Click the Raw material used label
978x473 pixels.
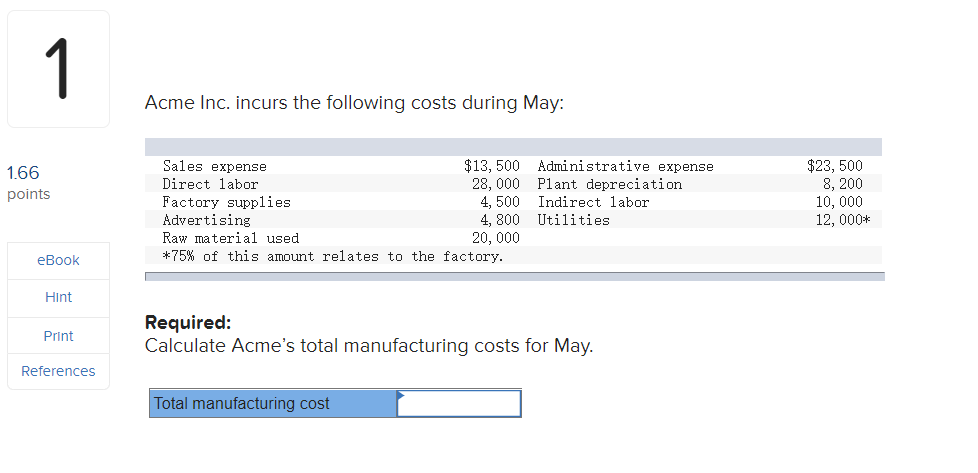230,238
